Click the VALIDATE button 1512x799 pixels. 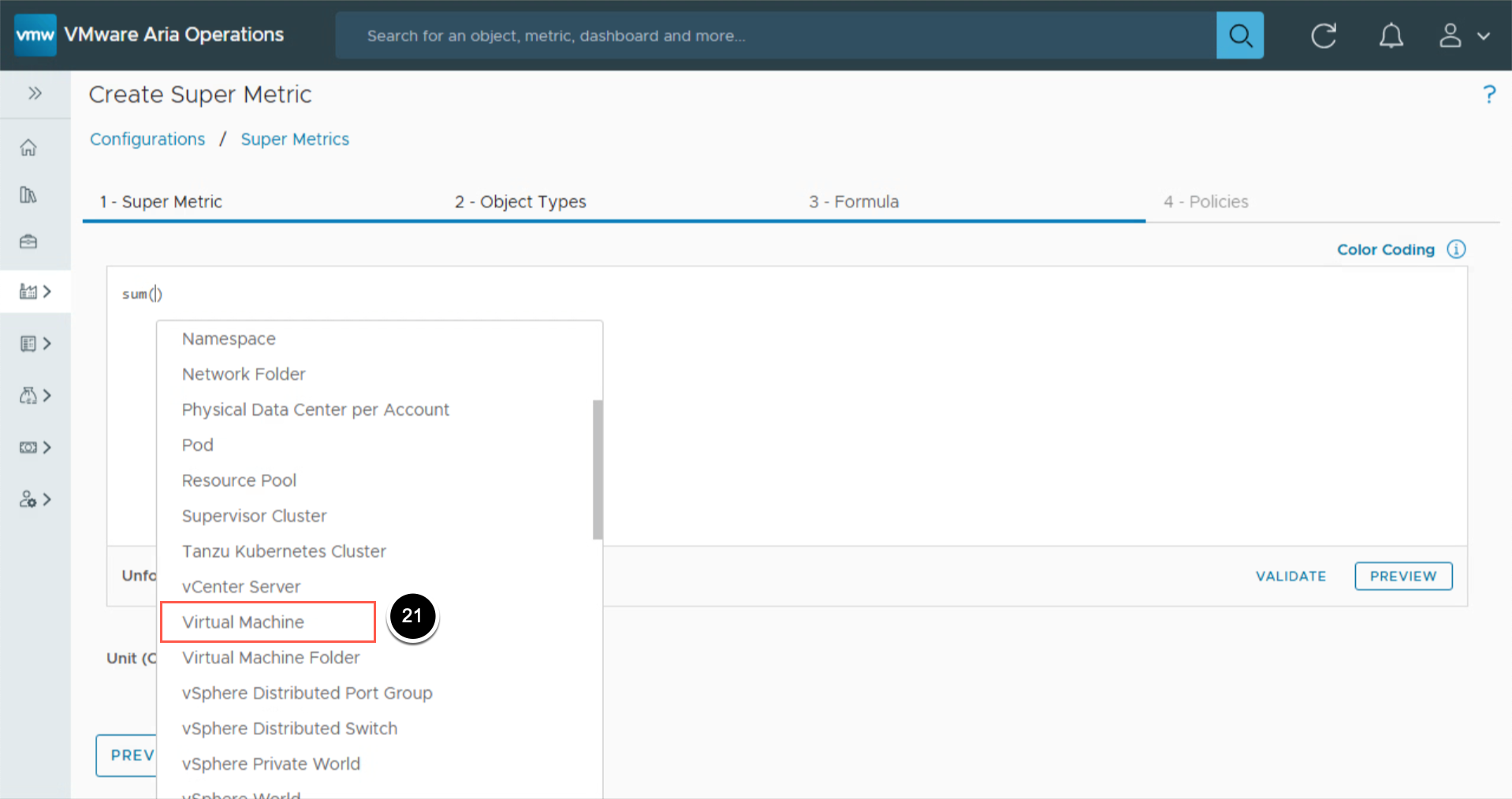(1290, 576)
